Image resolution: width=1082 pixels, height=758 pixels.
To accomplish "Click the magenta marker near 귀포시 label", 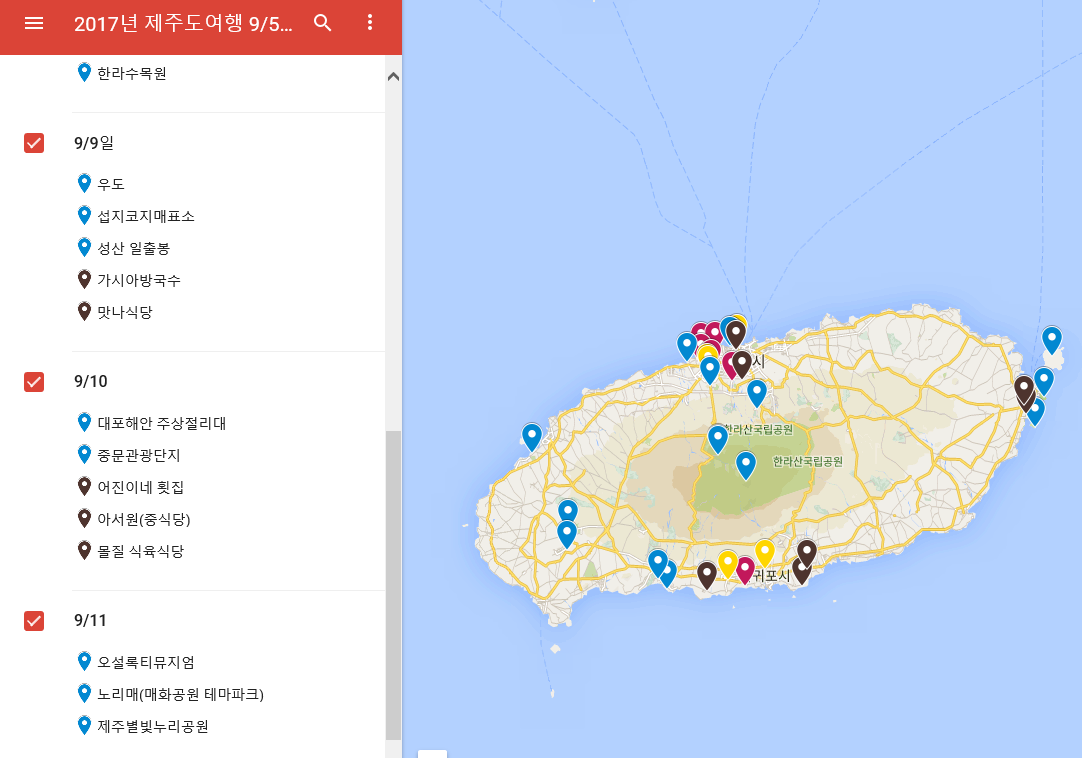I will click(745, 570).
